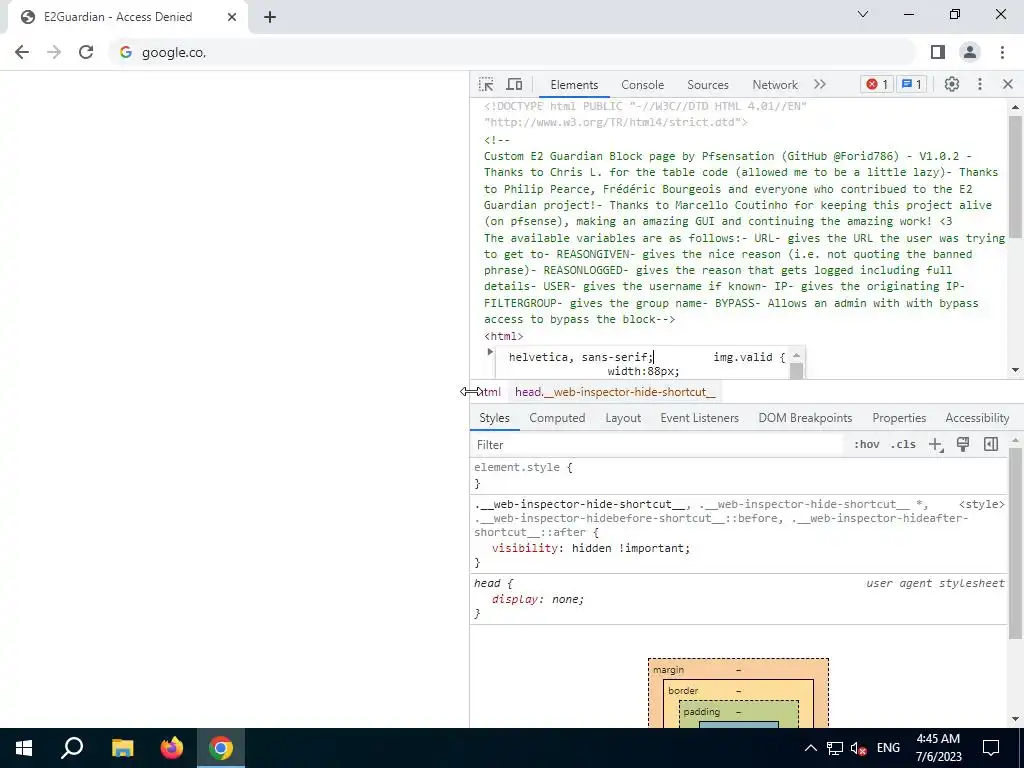This screenshot has height=768, width=1024.
Task: Open a new tab with plus icon
Action: coord(270,17)
